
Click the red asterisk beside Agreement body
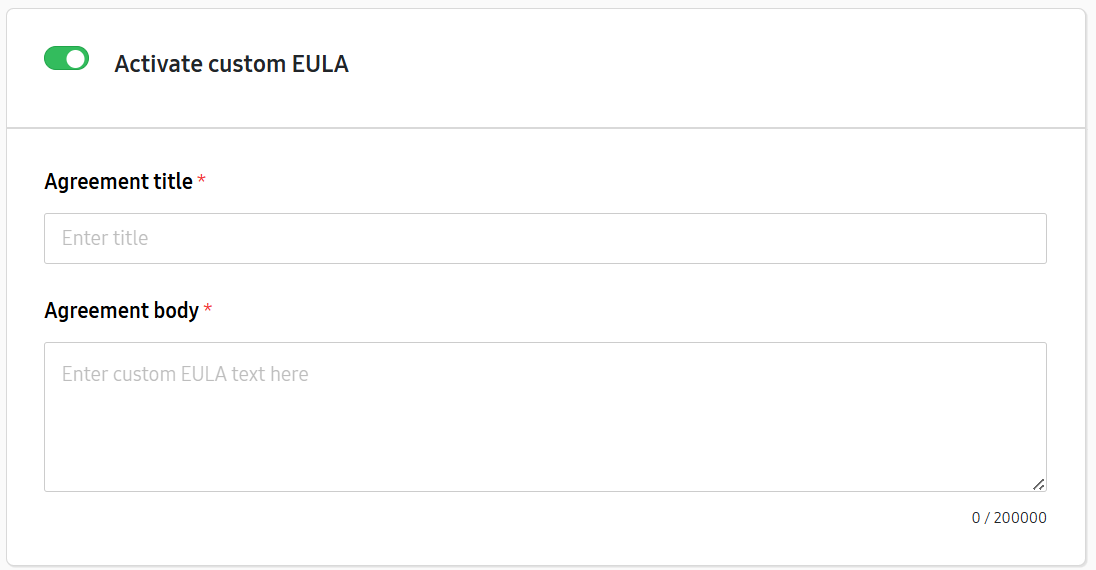(208, 310)
